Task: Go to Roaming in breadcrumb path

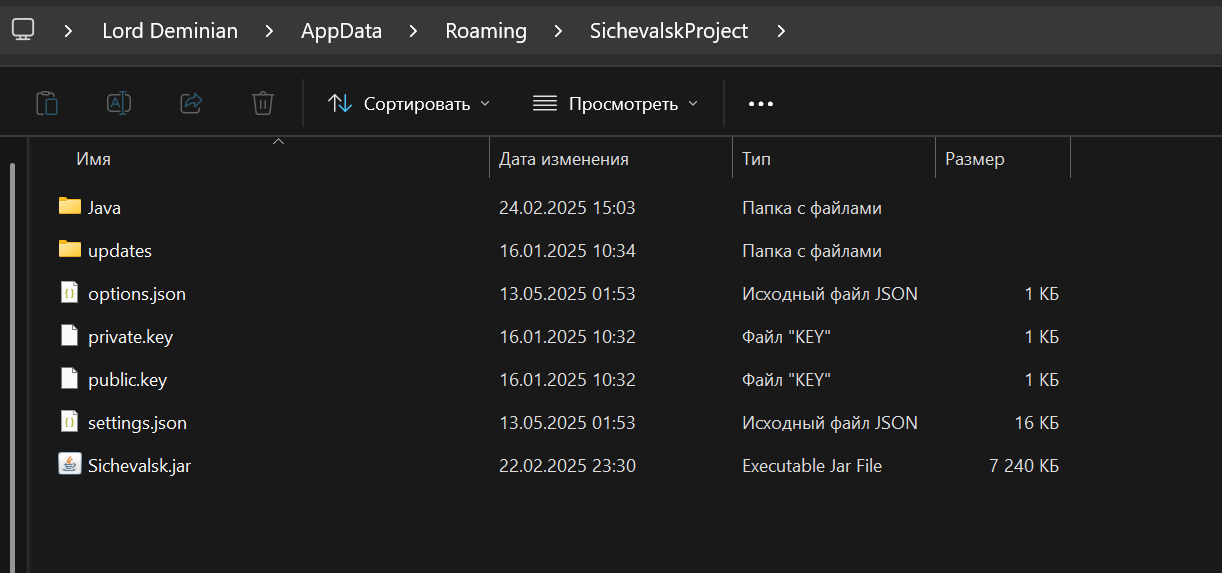Action: [486, 31]
